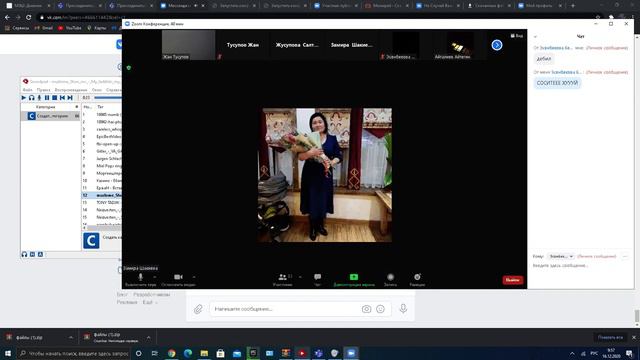Click the green shield encryption icon in Zoom
The height and width of the screenshot is (360, 640).
129,68
